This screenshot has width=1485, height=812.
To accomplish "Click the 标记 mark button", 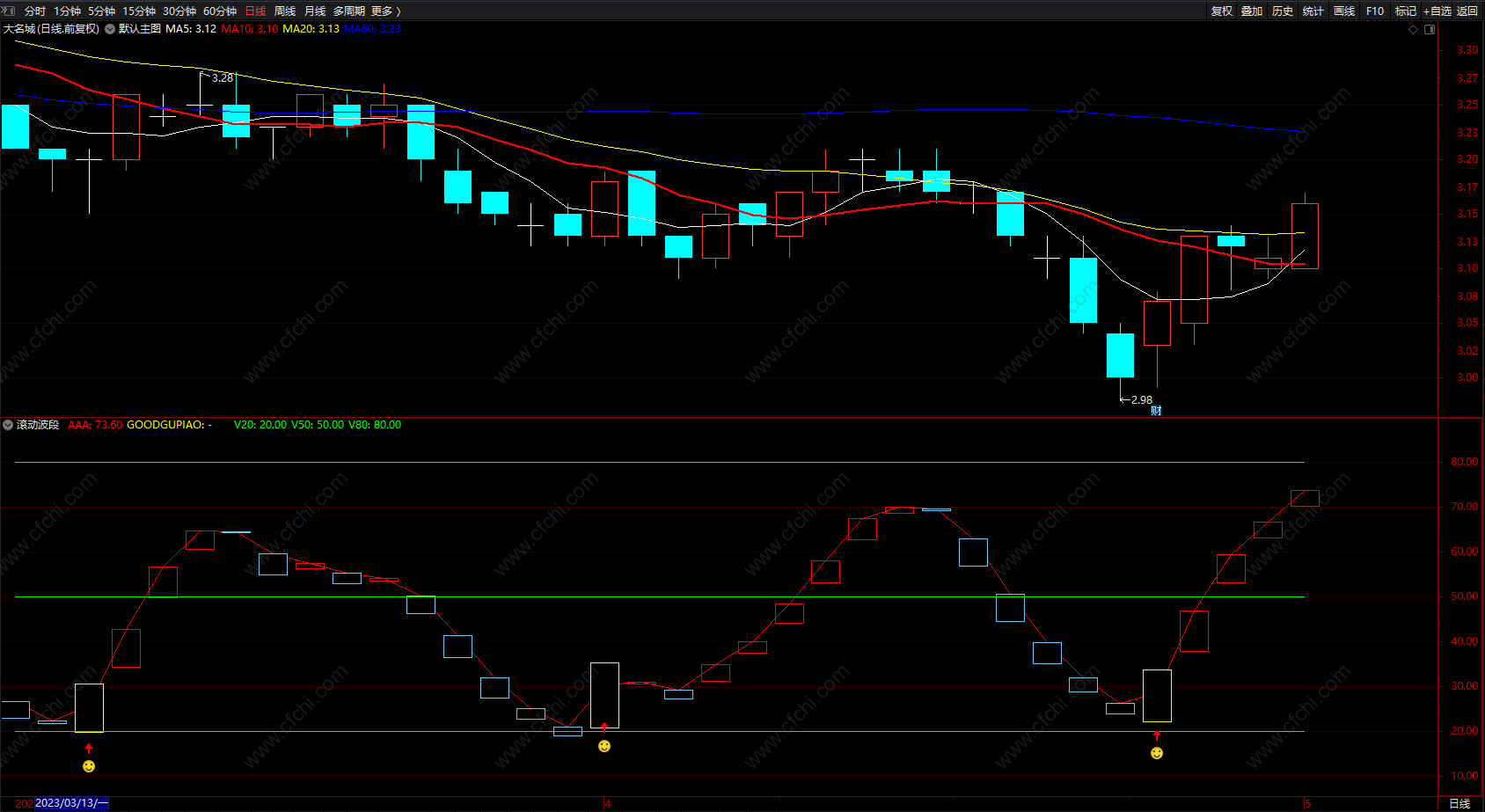I will pyautogui.click(x=1406, y=11).
